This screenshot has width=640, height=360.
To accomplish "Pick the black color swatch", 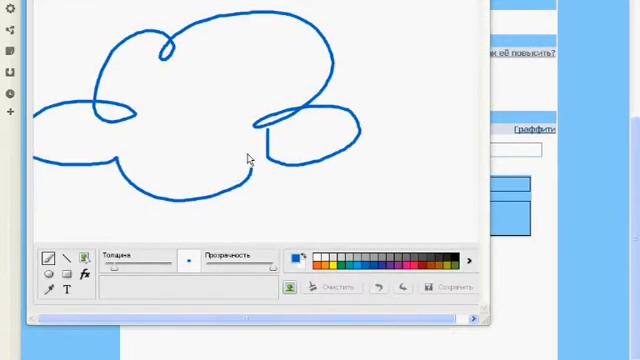I will click(x=455, y=257).
